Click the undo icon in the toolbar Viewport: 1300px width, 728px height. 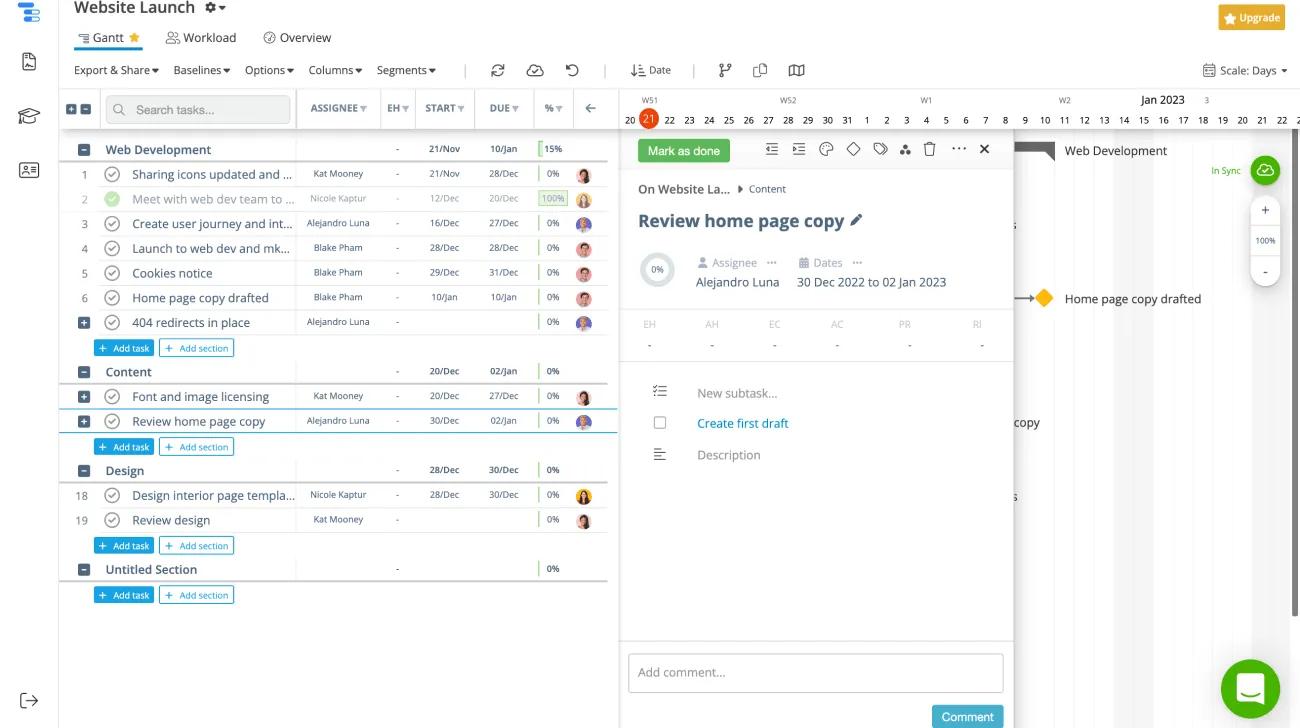[571, 70]
